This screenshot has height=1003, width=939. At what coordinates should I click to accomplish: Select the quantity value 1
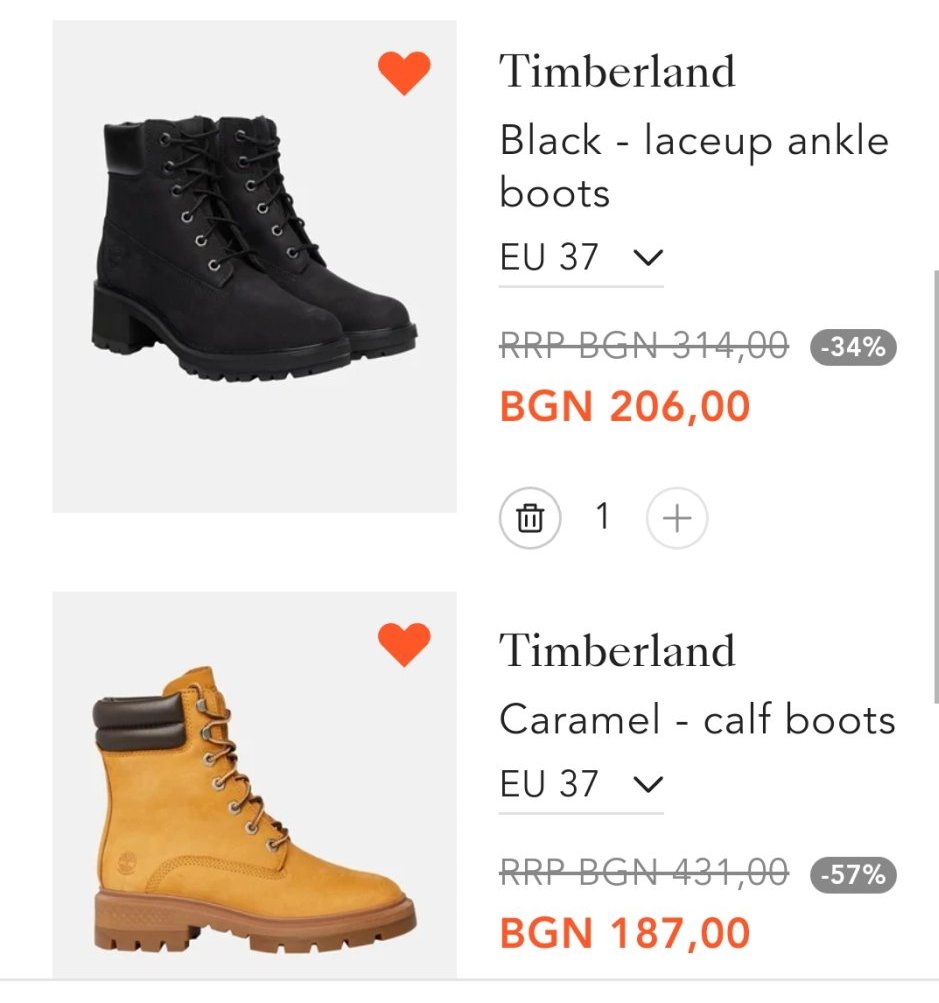pyautogui.click(x=602, y=517)
